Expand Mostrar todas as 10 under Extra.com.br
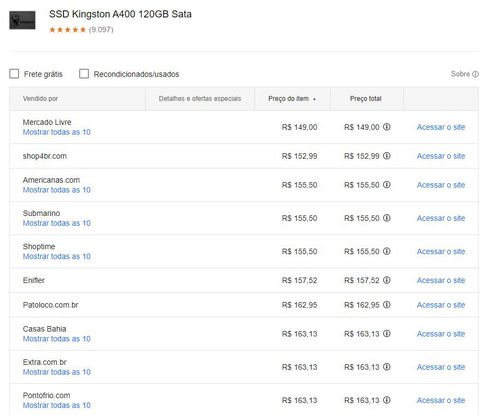 57,372
